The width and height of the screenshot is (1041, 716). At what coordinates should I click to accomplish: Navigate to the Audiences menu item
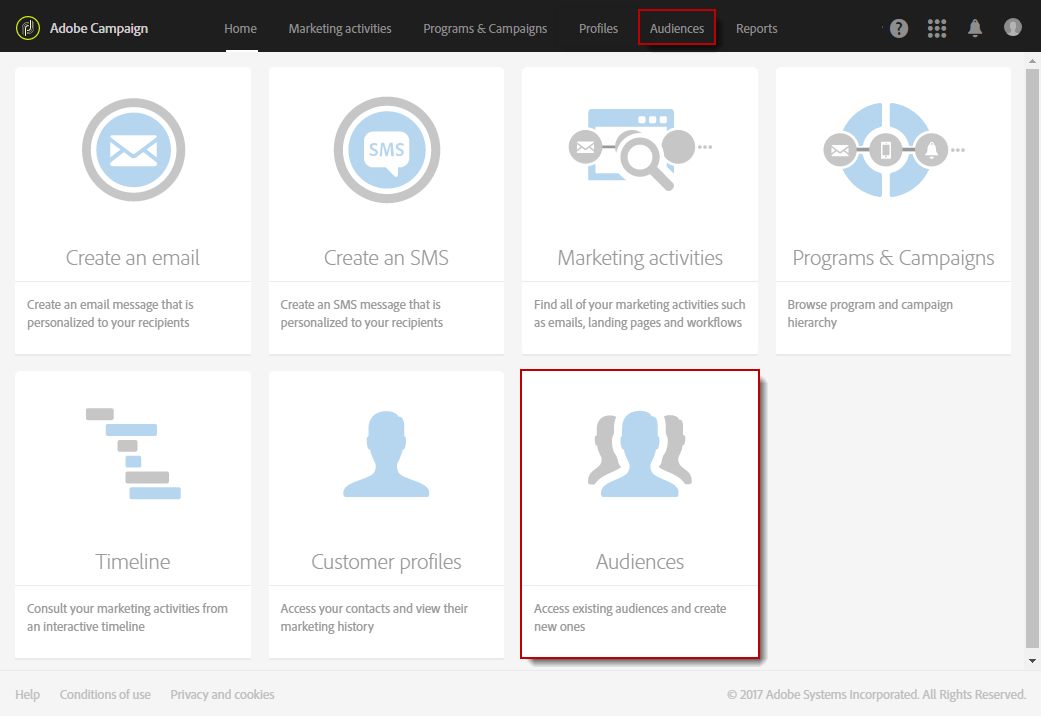tap(676, 28)
